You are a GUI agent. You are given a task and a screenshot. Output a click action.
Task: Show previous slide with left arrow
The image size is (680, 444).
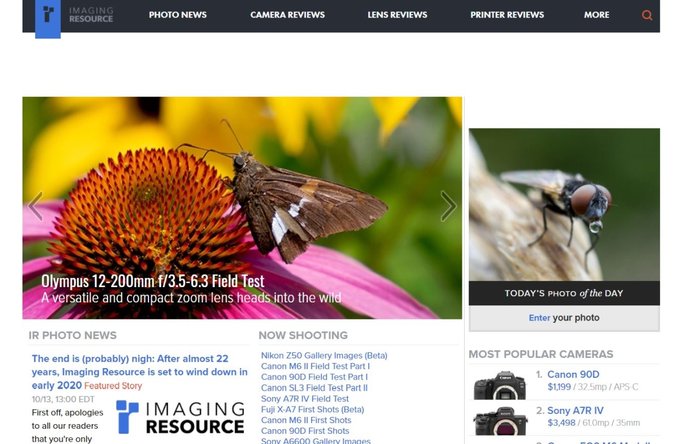pos(35,206)
